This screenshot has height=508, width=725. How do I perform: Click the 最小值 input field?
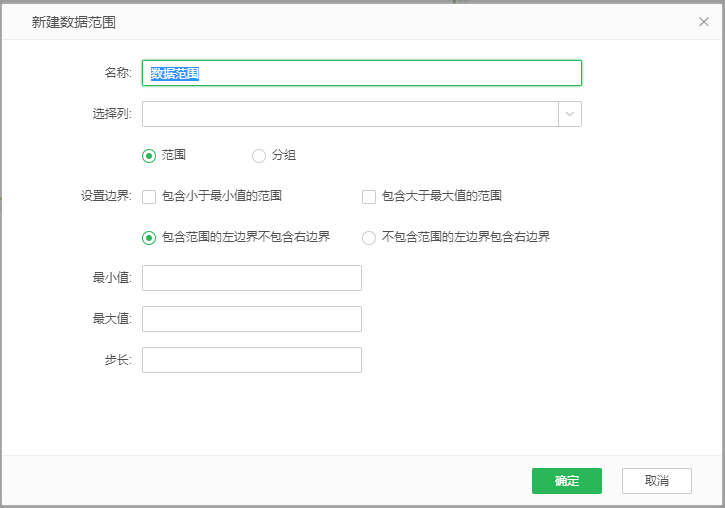252,278
